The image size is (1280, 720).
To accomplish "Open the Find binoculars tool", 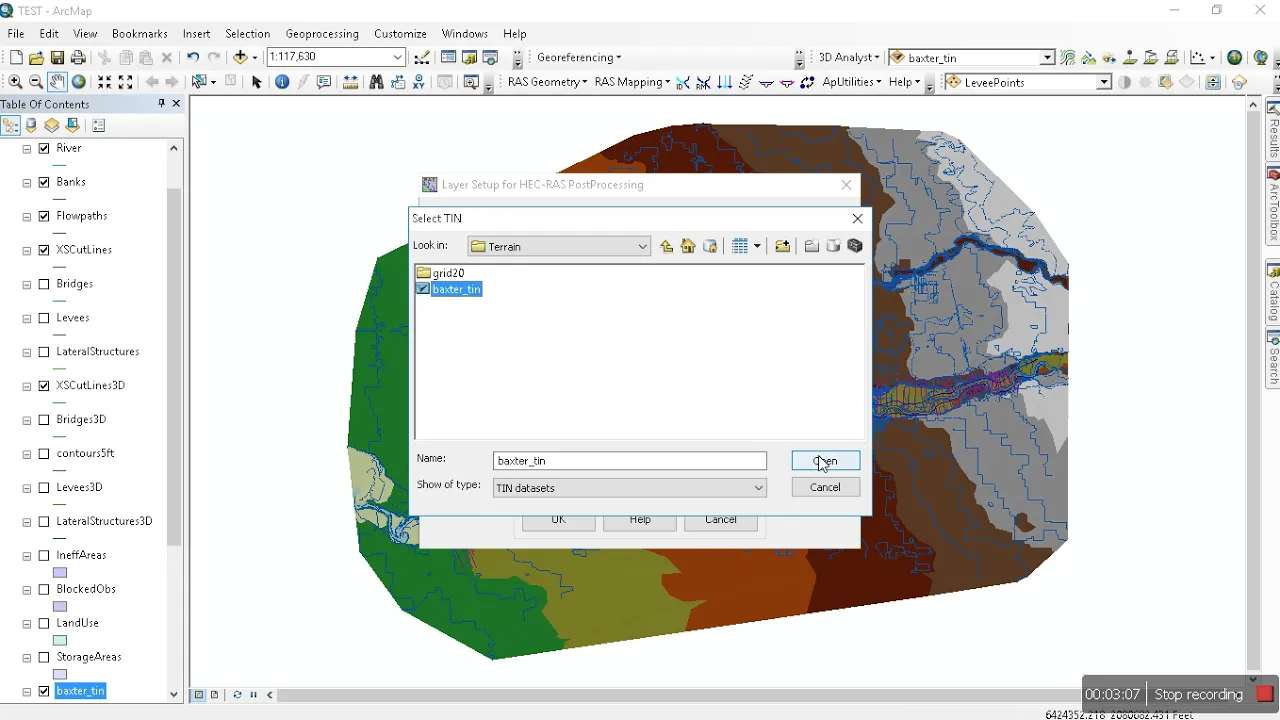I will click(x=376, y=82).
